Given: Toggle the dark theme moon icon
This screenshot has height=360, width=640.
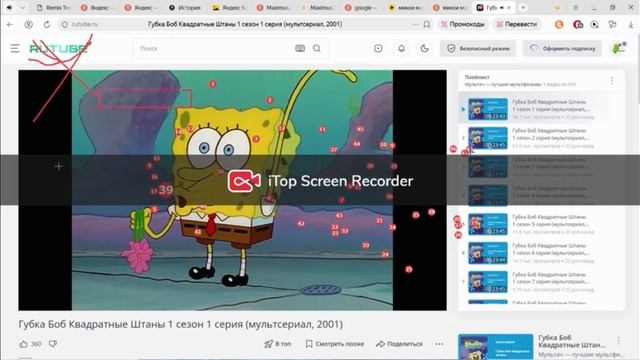Looking at the screenshot, I should coord(424,49).
